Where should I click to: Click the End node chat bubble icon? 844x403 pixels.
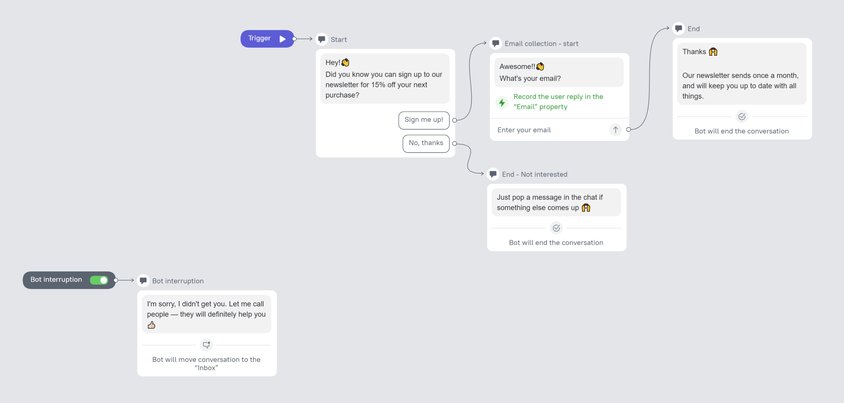pos(679,29)
